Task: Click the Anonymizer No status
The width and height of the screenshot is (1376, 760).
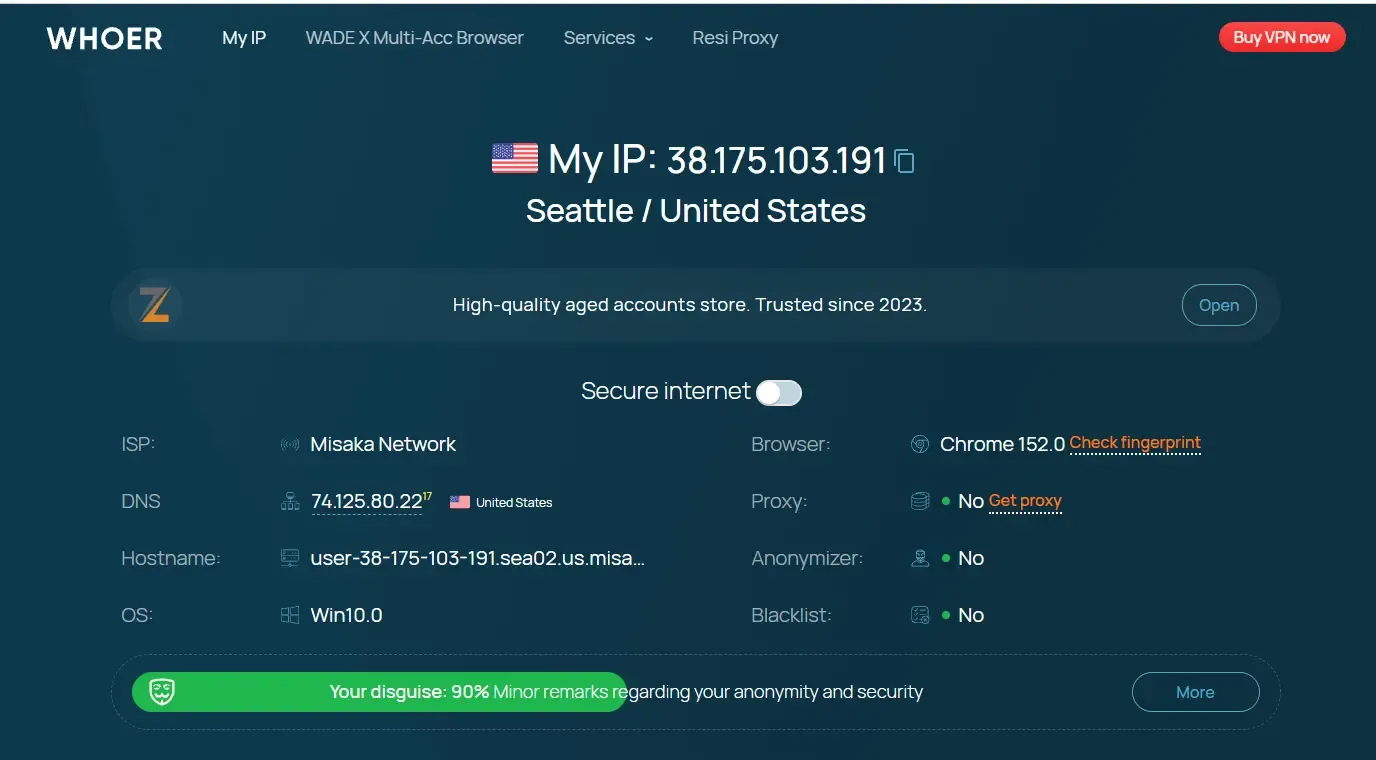Action: 971,558
